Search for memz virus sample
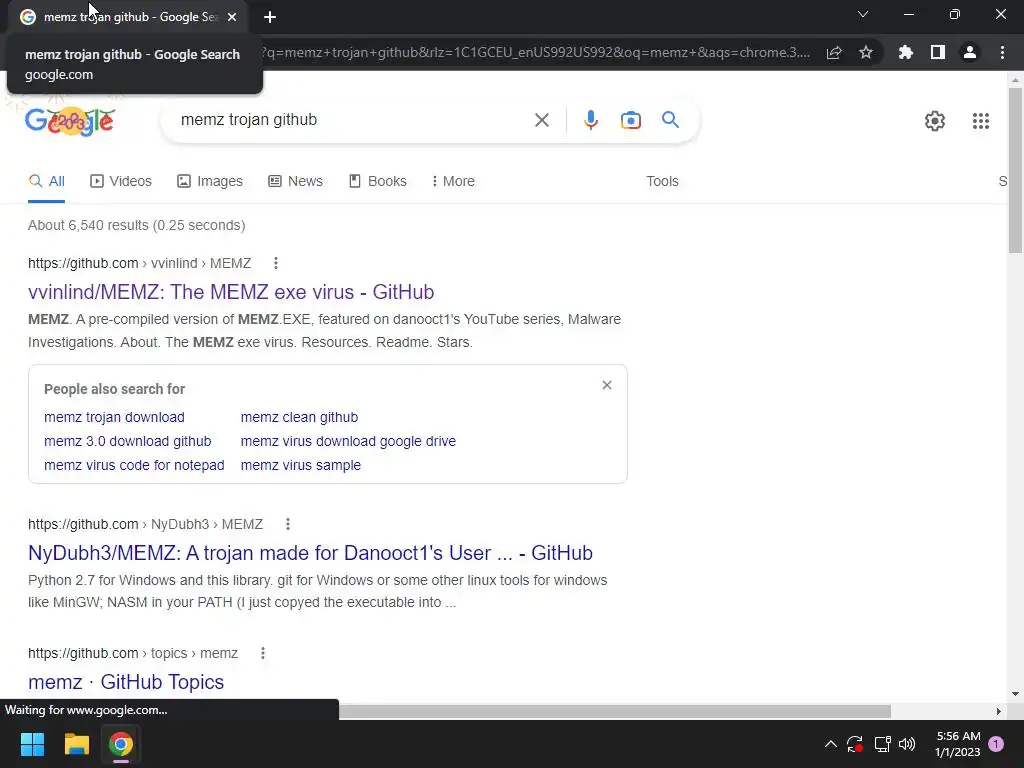Viewport: 1024px width, 768px height. click(300, 466)
